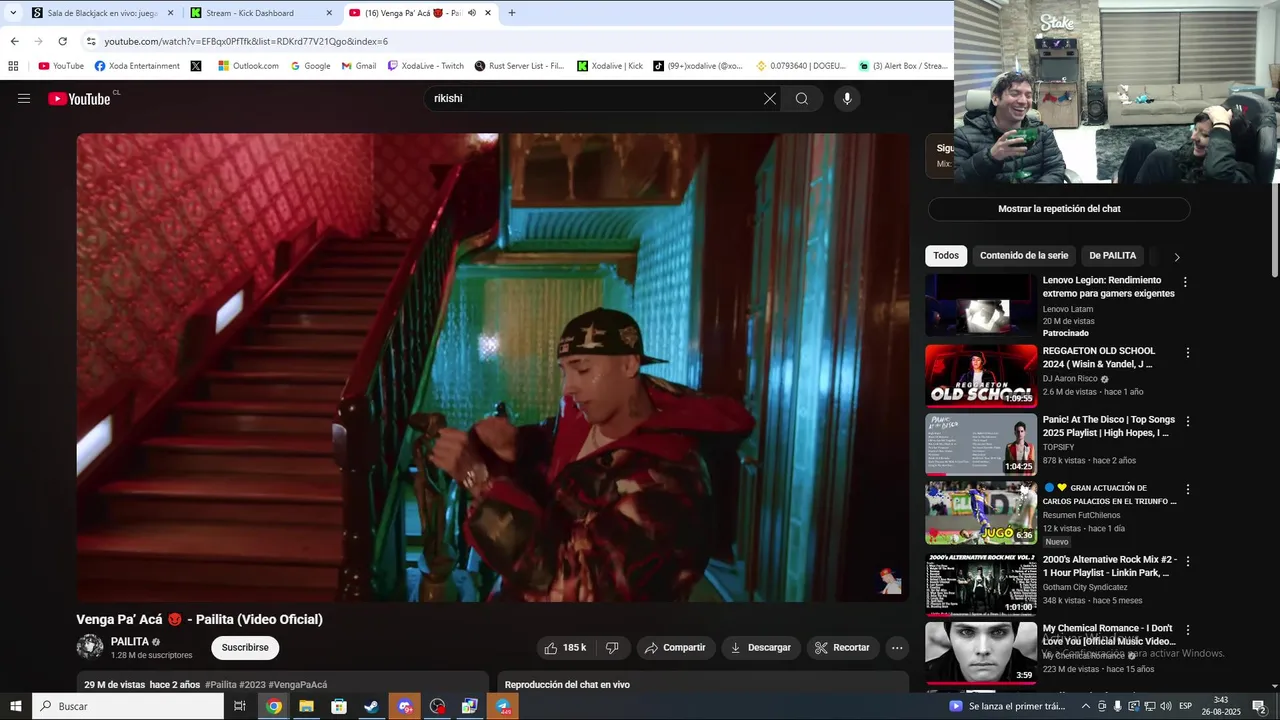Open options for My Chemical Romance video

[x=1187, y=630]
